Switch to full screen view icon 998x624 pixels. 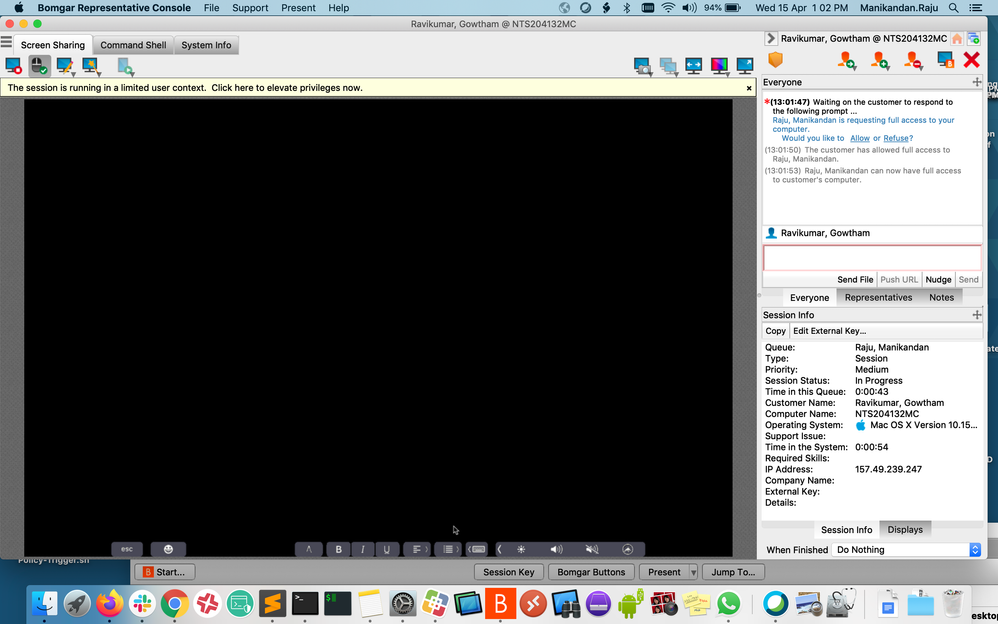[x=745, y=66]
